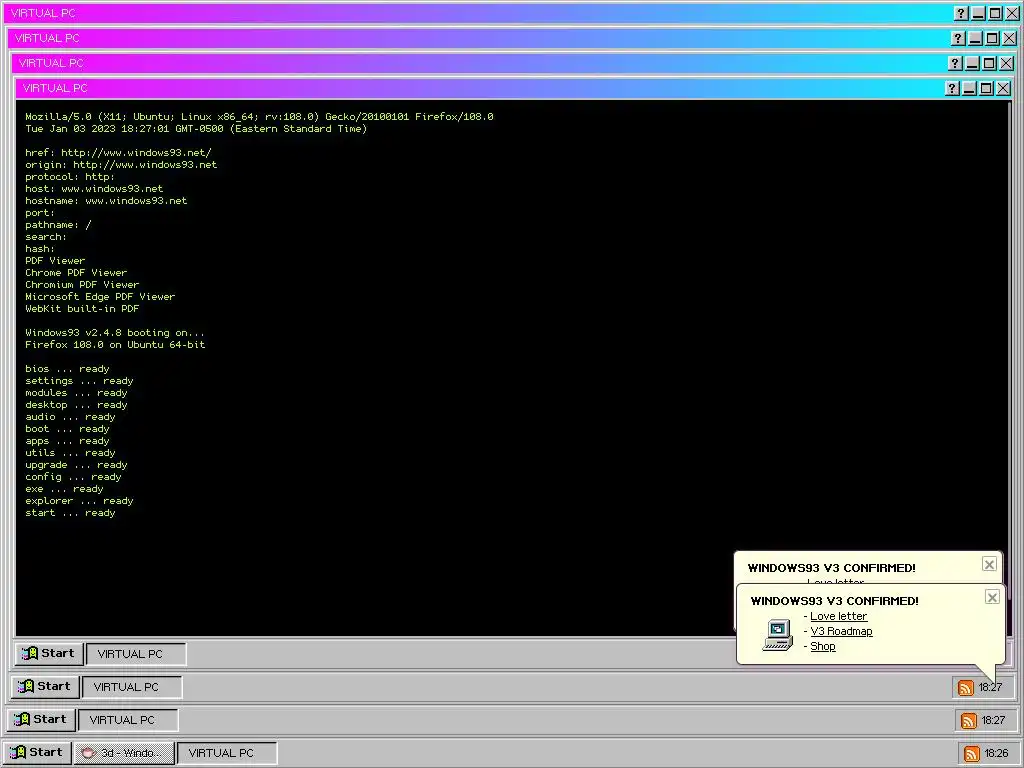The height and width of the screenshot is (768, 1024).
Task: Open the 'Love letter' link in the popup
Action: 839,616
